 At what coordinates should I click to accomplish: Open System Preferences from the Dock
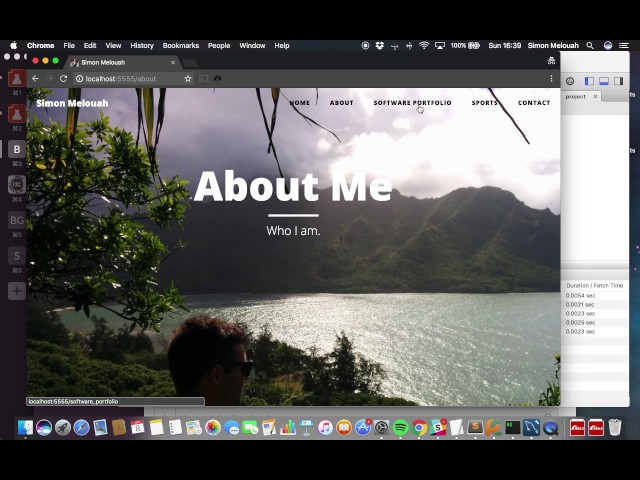point(382,427)
